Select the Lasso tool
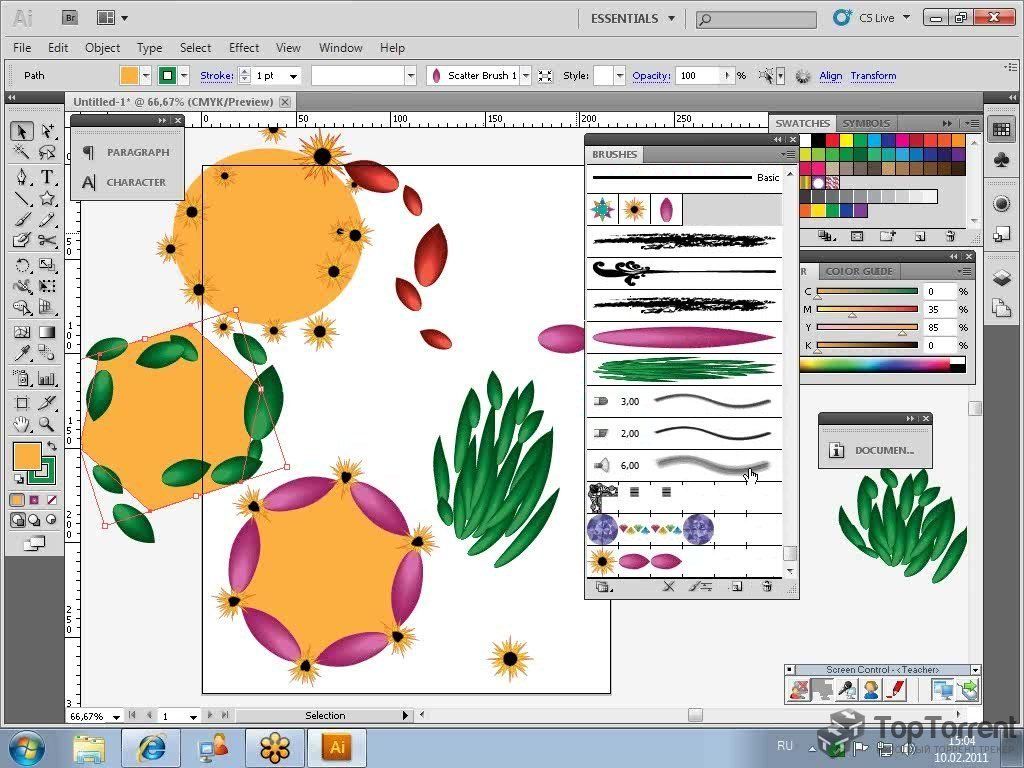The image size is (1024, 768). [47, 153]
